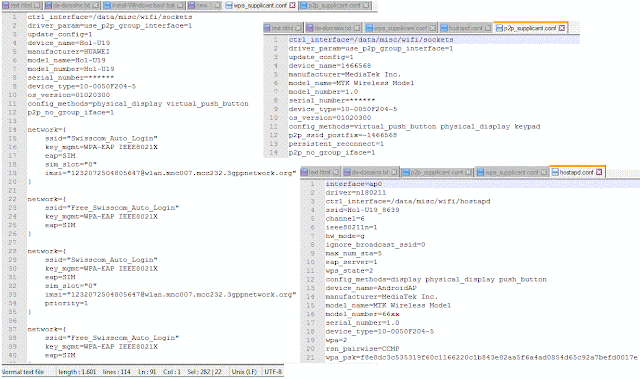This screenshot has width=640, height=379.
Task: Switch to wpa_supplicant.conf tab in bottom-right editor
Action: 511,172
